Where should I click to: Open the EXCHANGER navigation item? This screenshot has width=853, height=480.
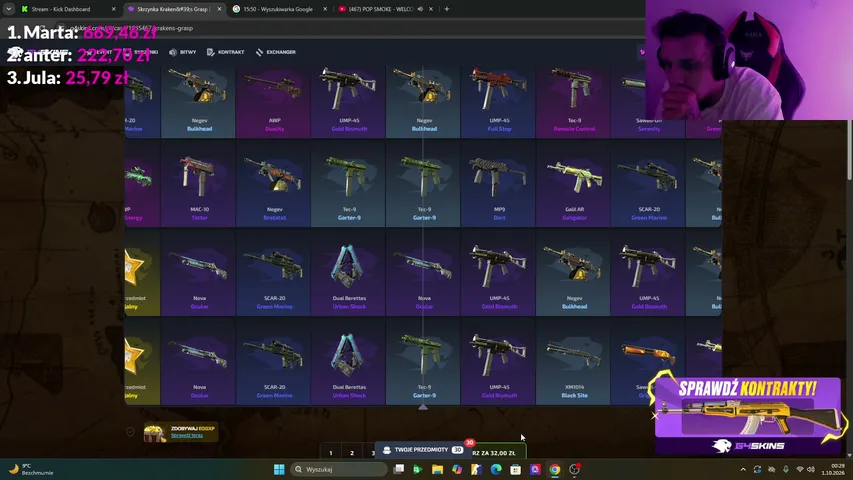[275, 52]
